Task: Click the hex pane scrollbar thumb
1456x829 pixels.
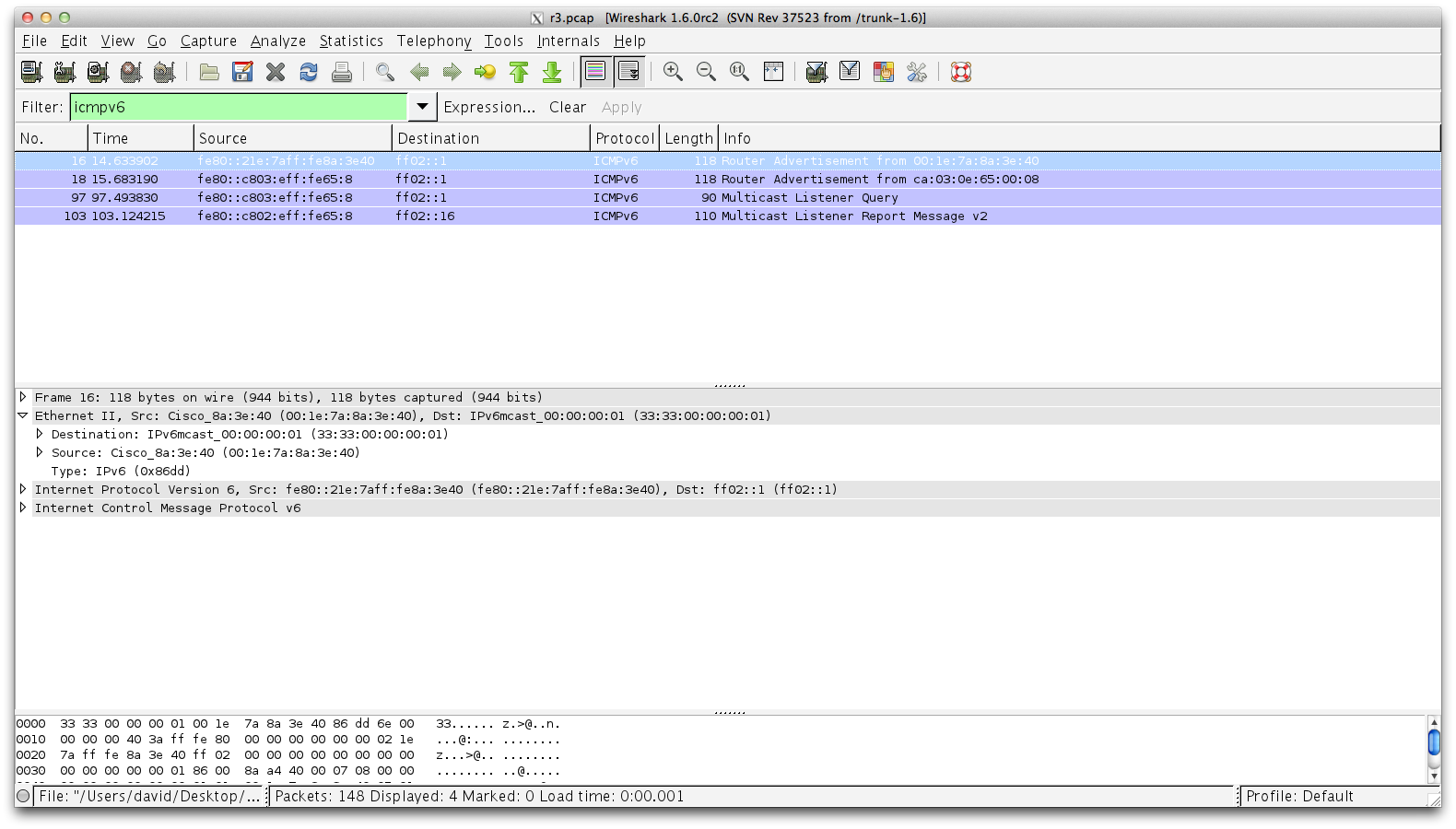Action: 1434,742
